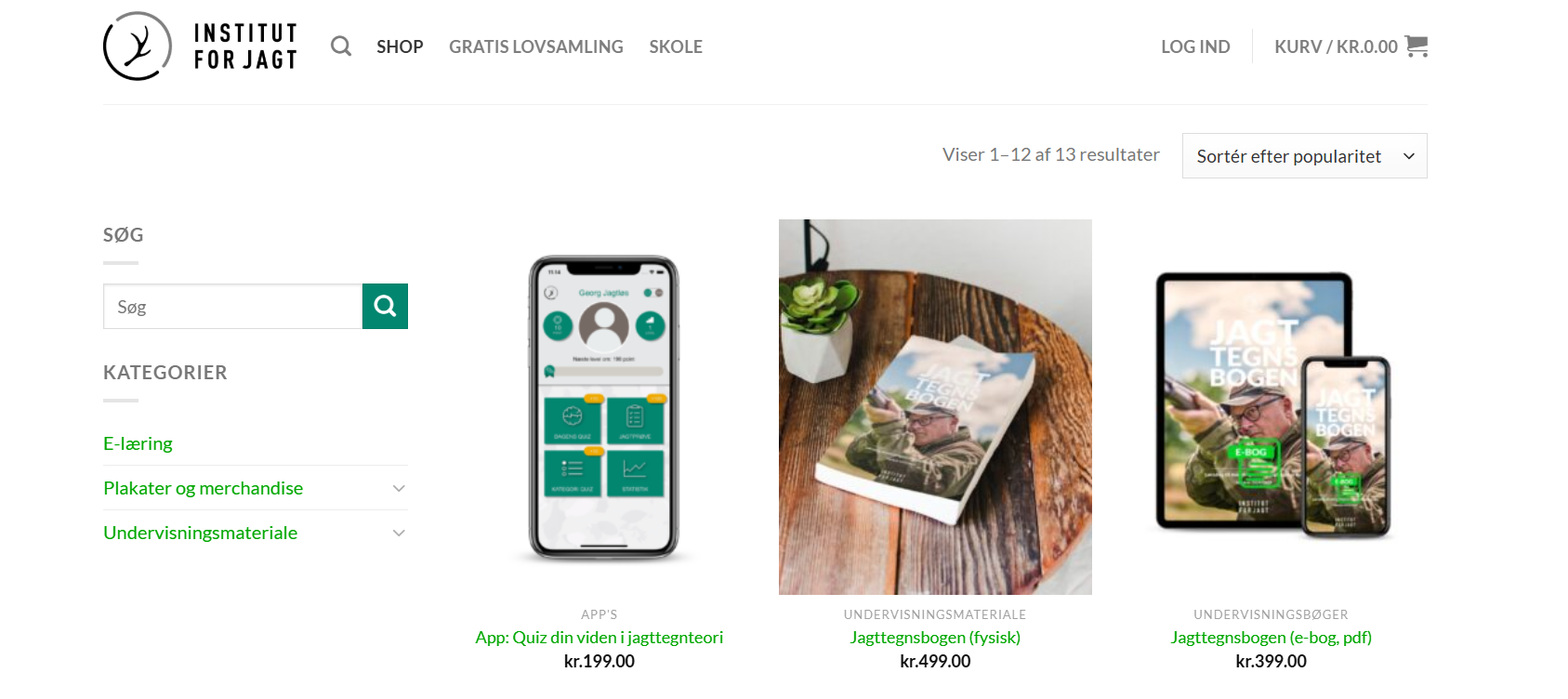This screenshot has height=699, width=1568.
Task: Open the quiz app phone thumbnail
Action: pyautogui.click(x=604, y=407)
